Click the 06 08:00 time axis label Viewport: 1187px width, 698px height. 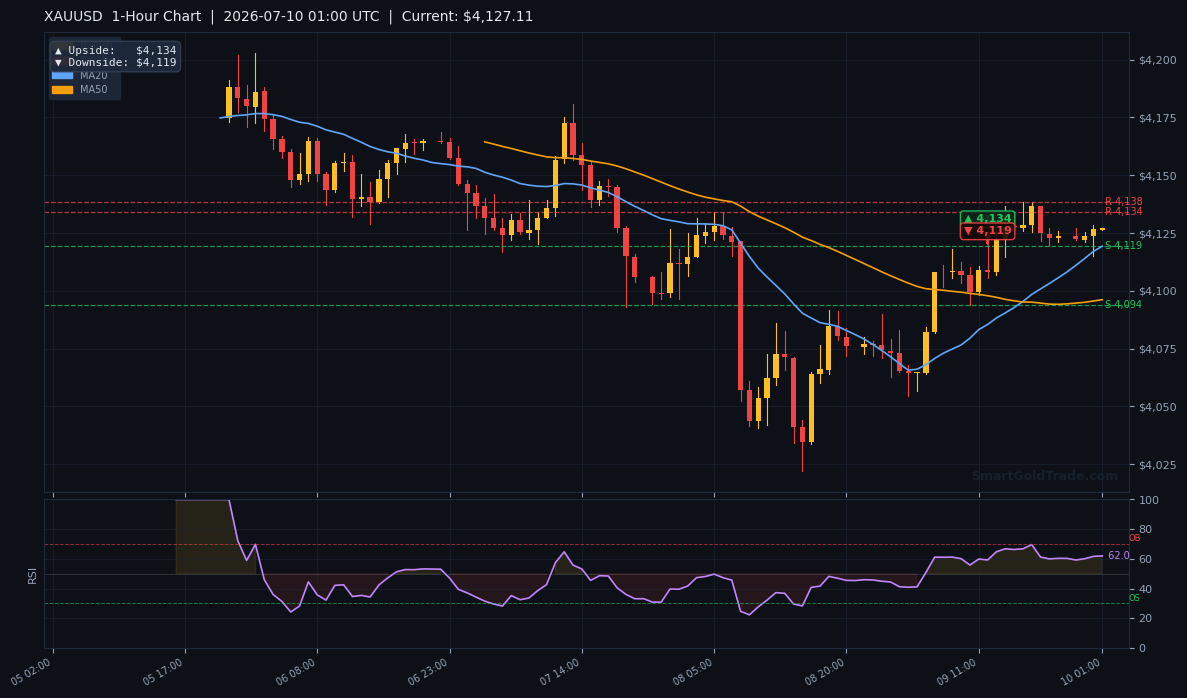pos(295,672)
